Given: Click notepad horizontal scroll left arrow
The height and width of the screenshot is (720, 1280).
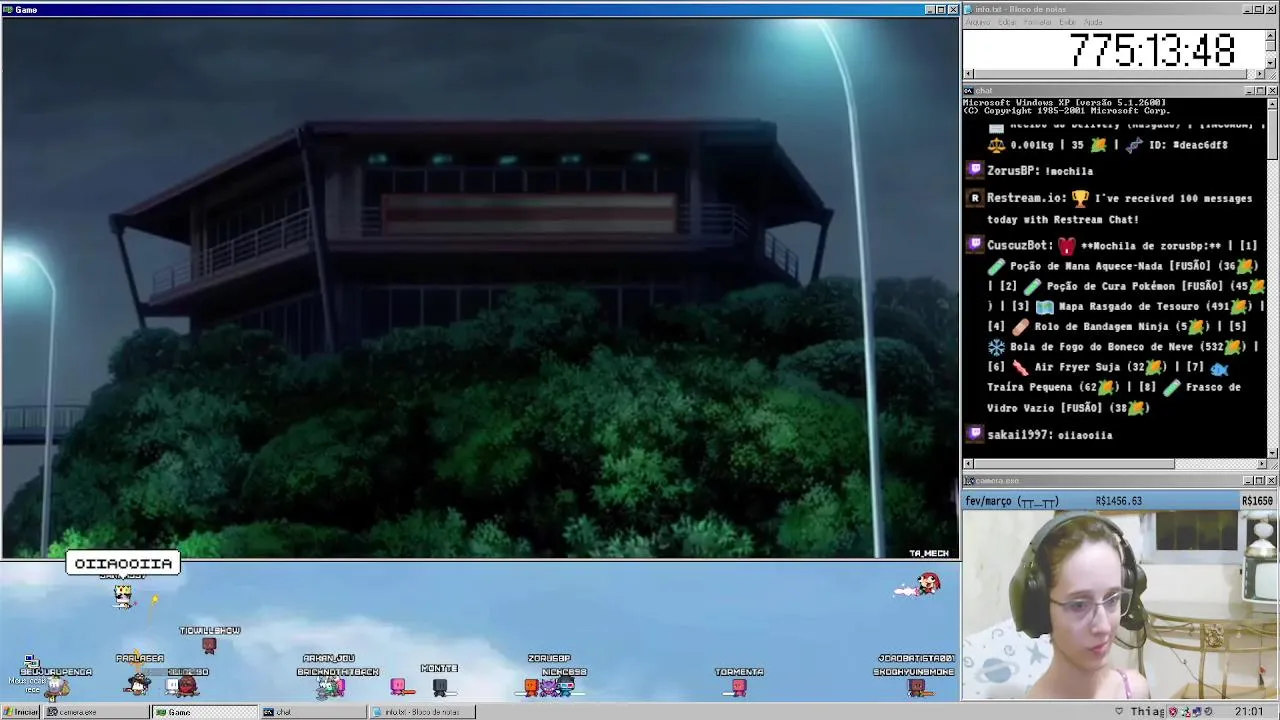Looking at the screenshot, I should point(968,74).
